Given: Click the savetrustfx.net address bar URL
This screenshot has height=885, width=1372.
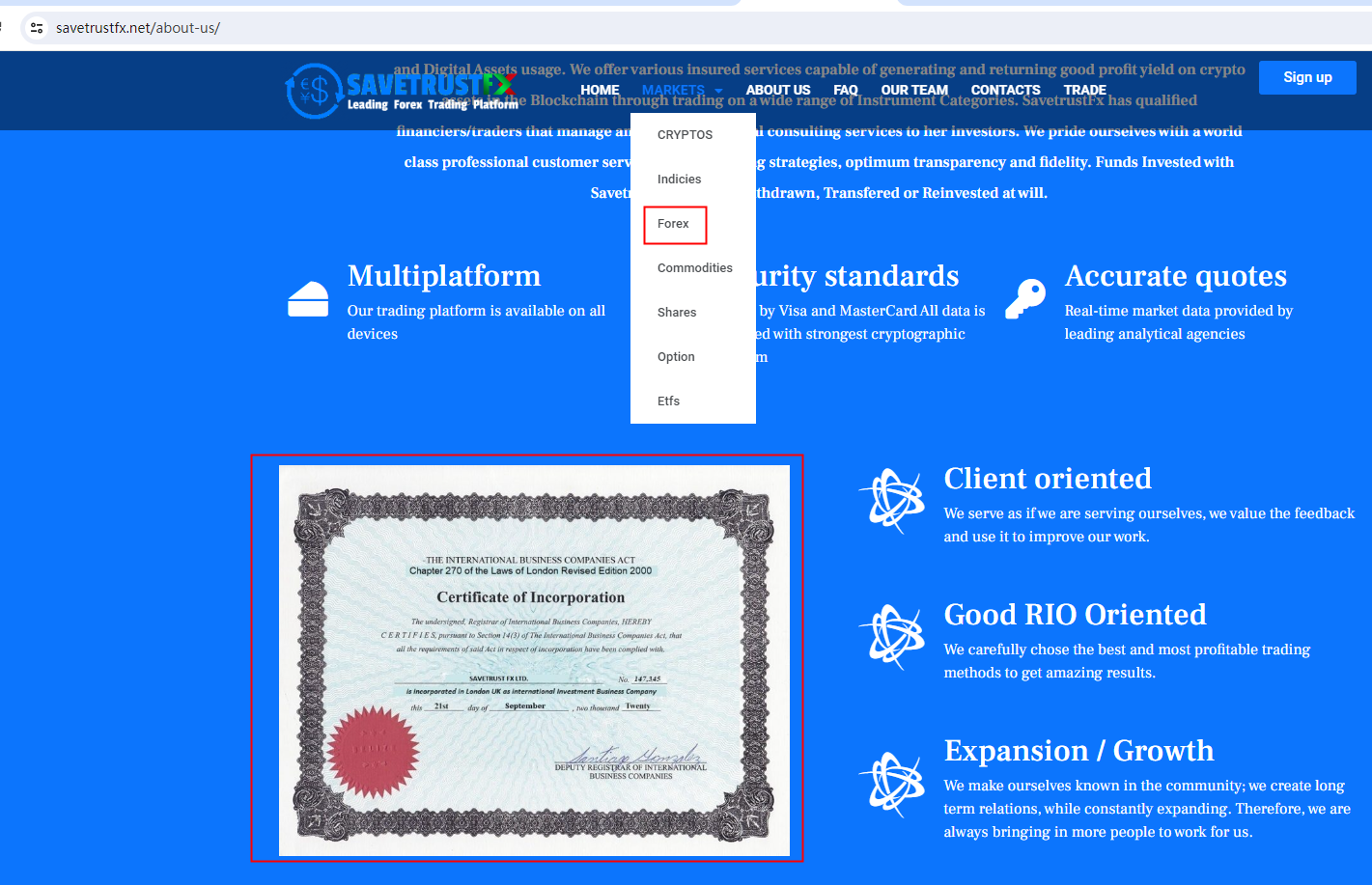Looking at the screenshot, I should [x=138, y=28].
